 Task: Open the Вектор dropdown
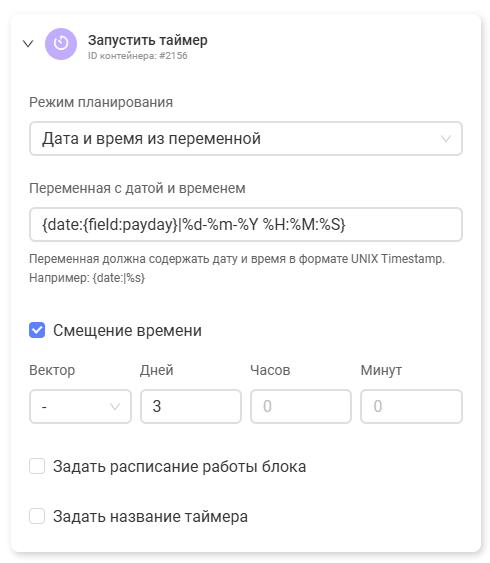point(80,406)
